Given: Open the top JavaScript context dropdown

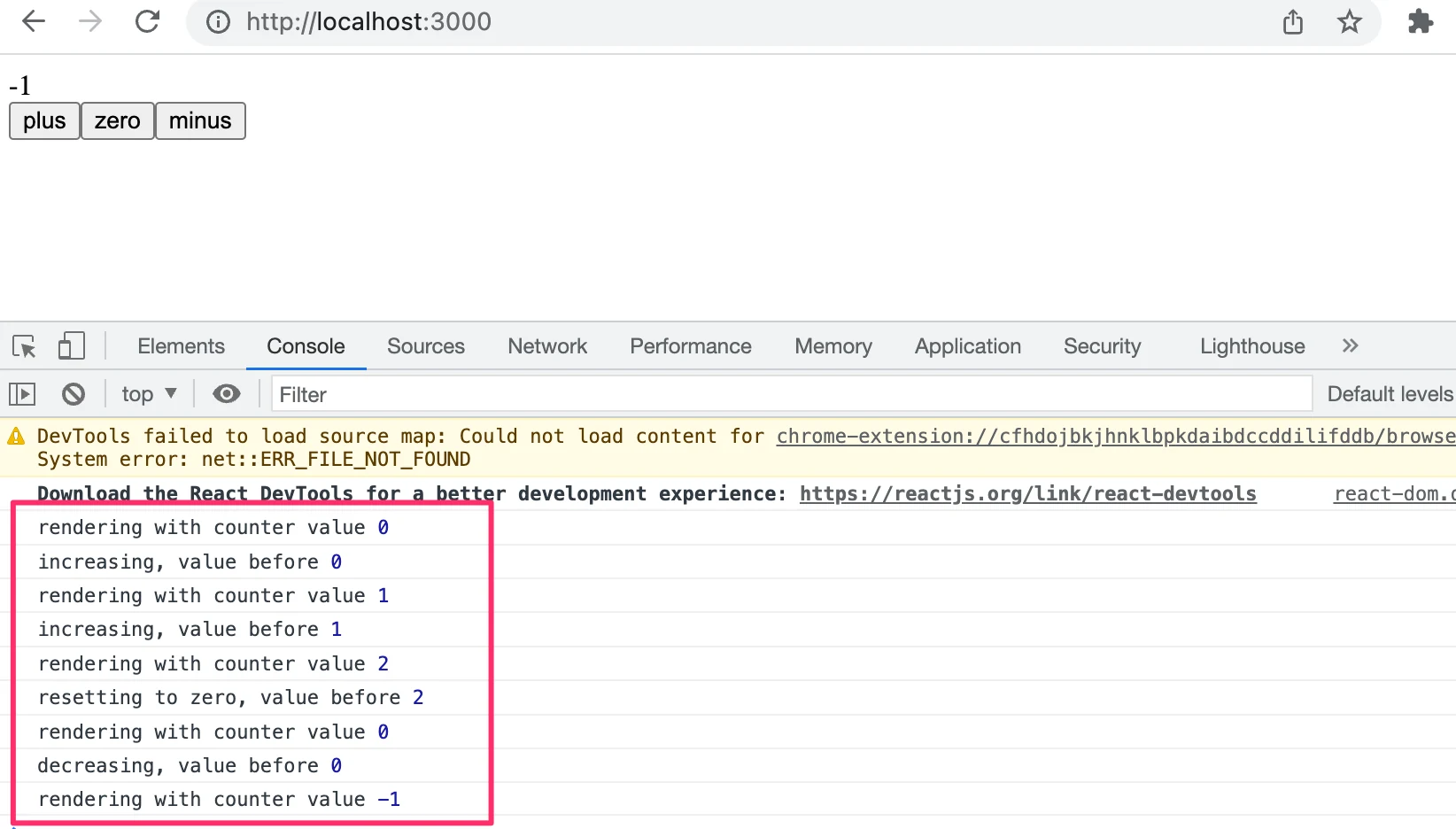Looking at the screenshot, I should tap(149, 394).
